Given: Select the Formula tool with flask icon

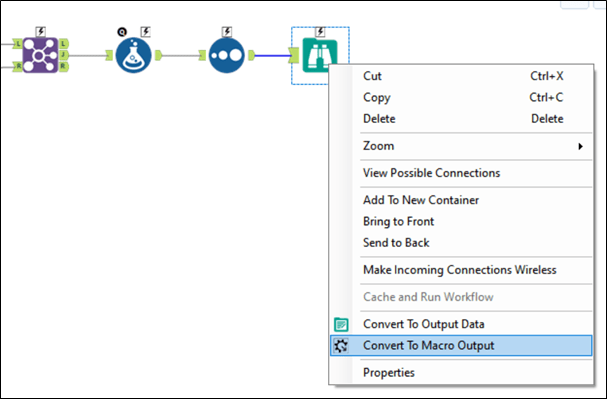Looking at the screenshot, I should point(134,55).
